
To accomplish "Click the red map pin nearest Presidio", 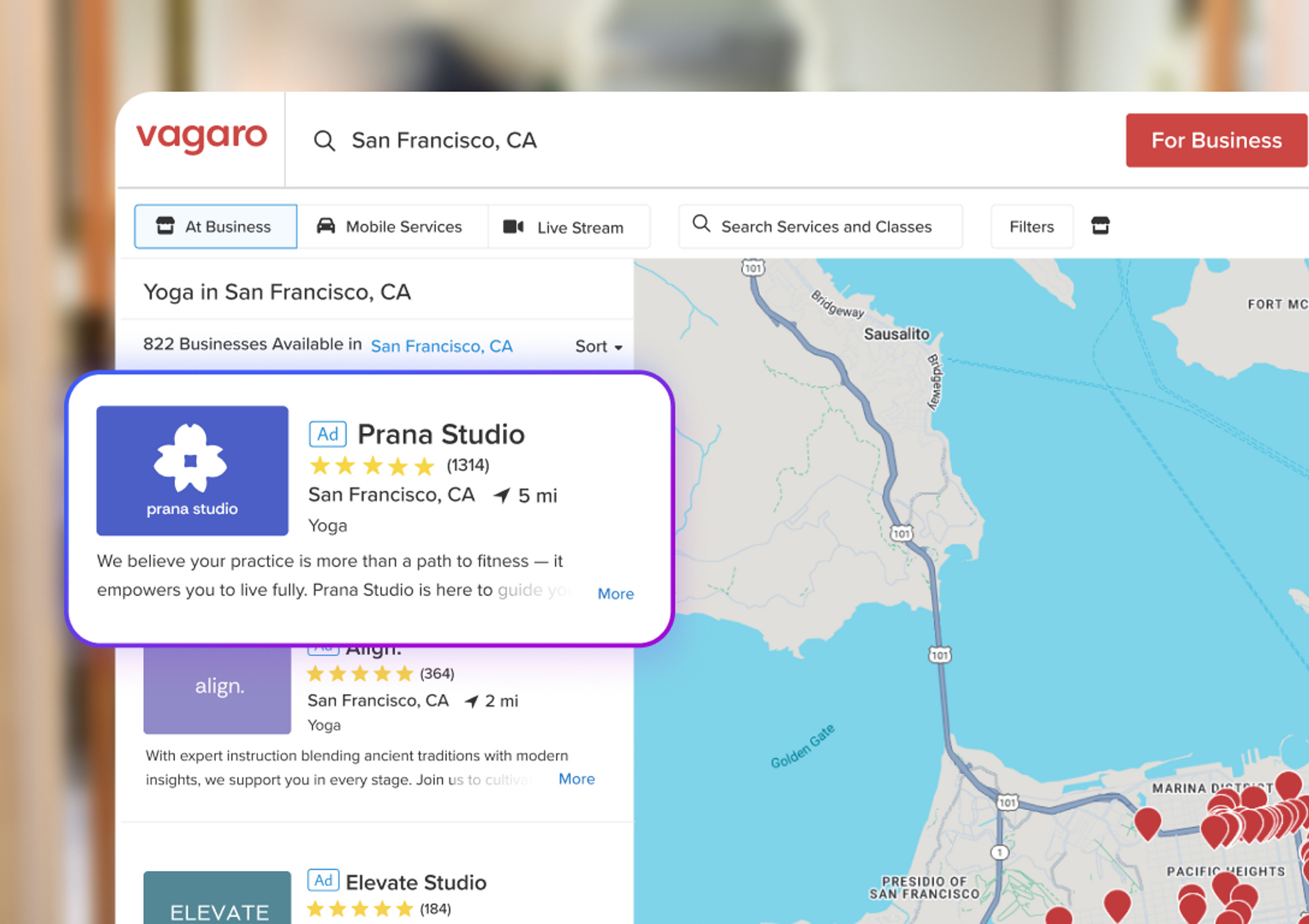I will tap(1058, 914).
